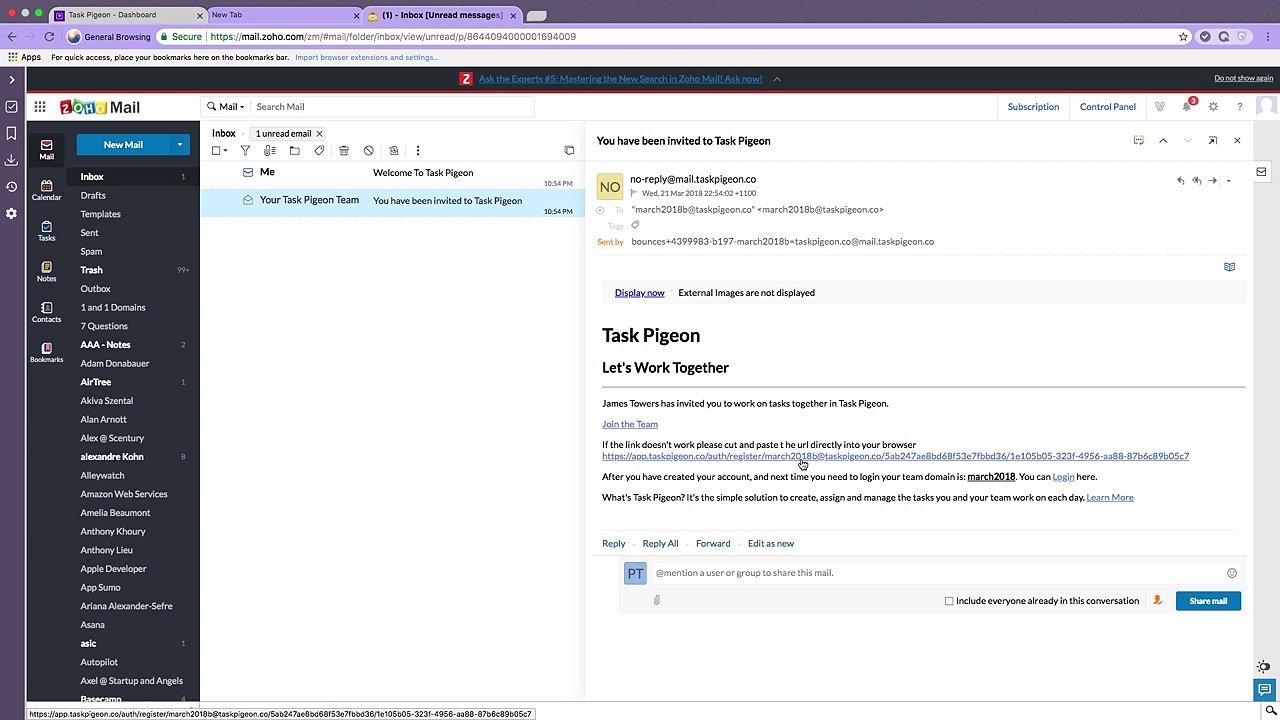The image size is (1280, 720).
Task: Toggle read status of the Me email
Action: tap(248, 172)
